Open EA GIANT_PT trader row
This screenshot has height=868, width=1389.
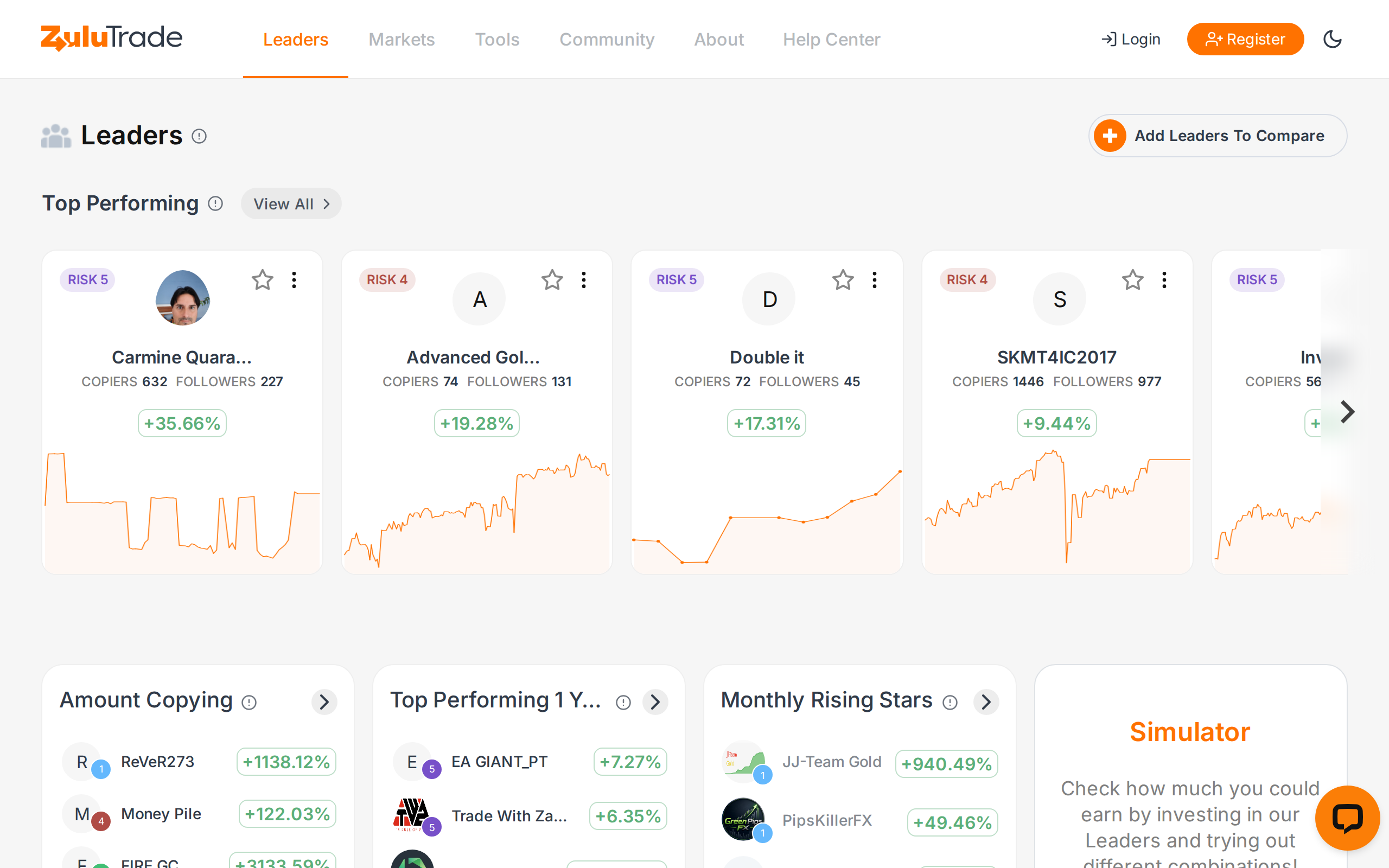528,762
